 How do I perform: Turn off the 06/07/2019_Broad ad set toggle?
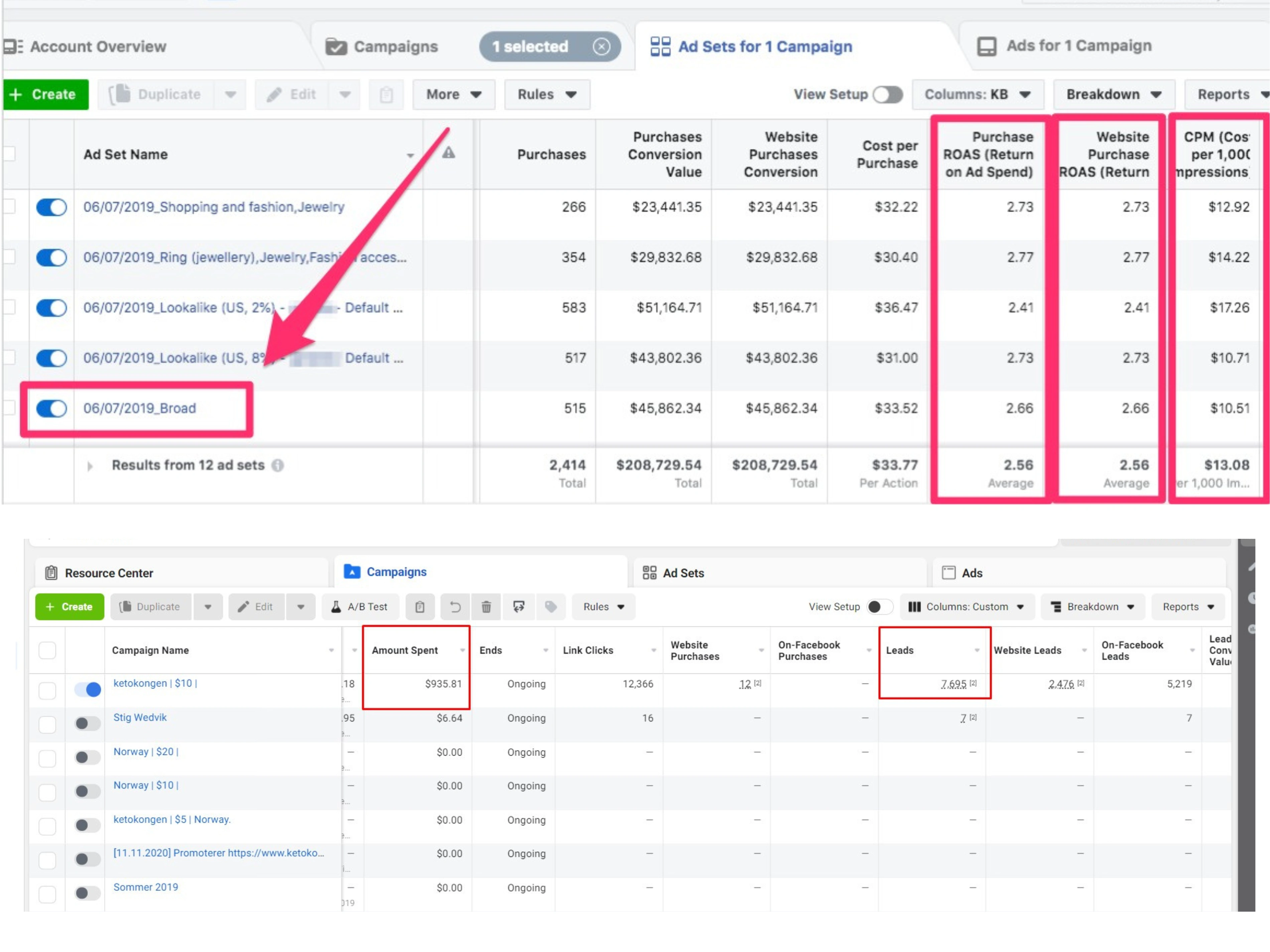tap(52, 409)
